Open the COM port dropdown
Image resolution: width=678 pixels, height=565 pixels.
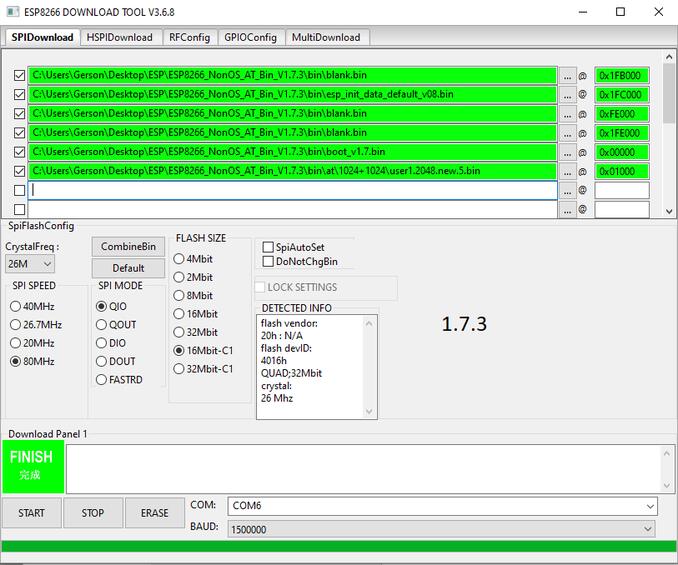442,506
